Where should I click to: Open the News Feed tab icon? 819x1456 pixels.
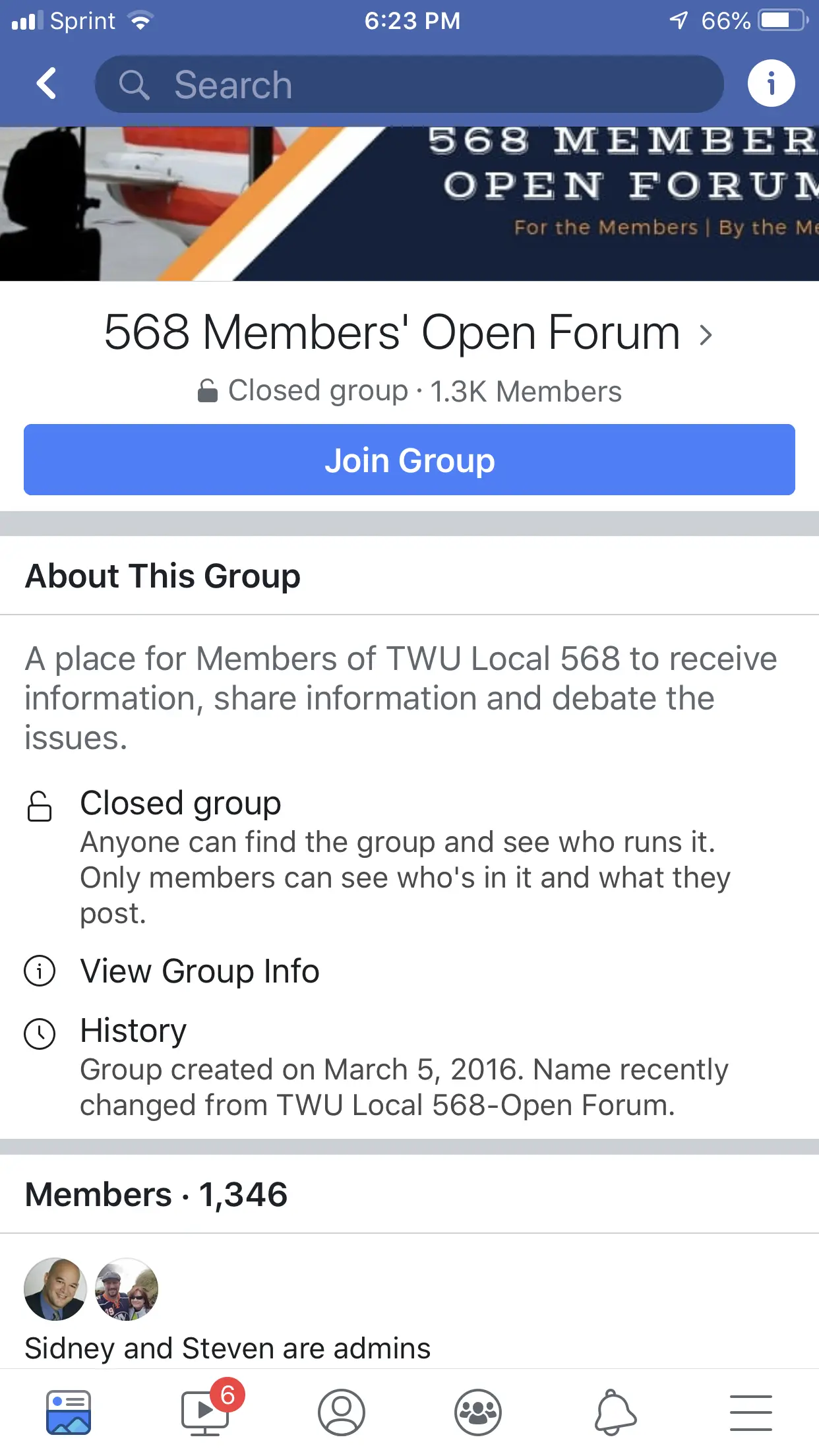pos(69,1412)
